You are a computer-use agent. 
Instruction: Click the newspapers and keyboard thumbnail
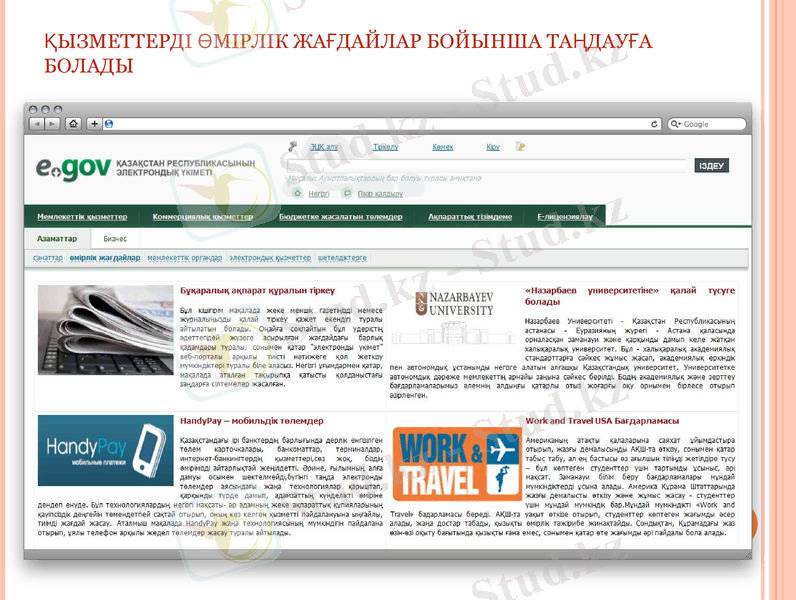[x=106, y=330]
